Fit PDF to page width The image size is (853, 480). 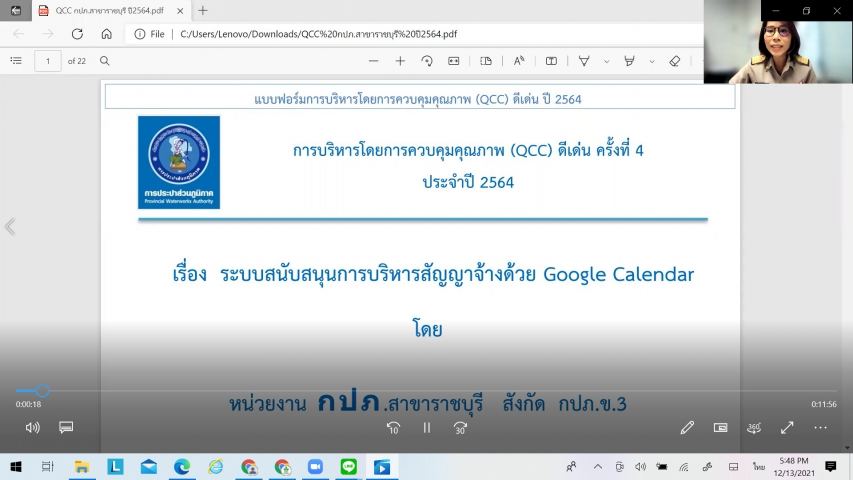tap(454, 61)
